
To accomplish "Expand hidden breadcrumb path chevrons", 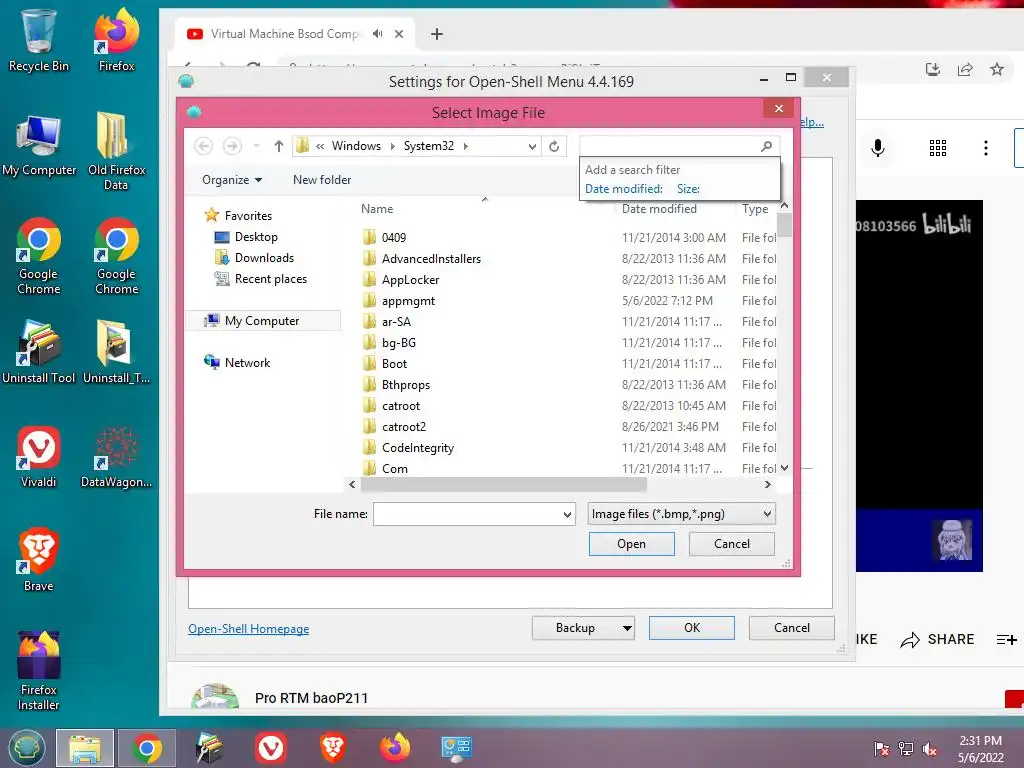I will [x=320, y=146].
